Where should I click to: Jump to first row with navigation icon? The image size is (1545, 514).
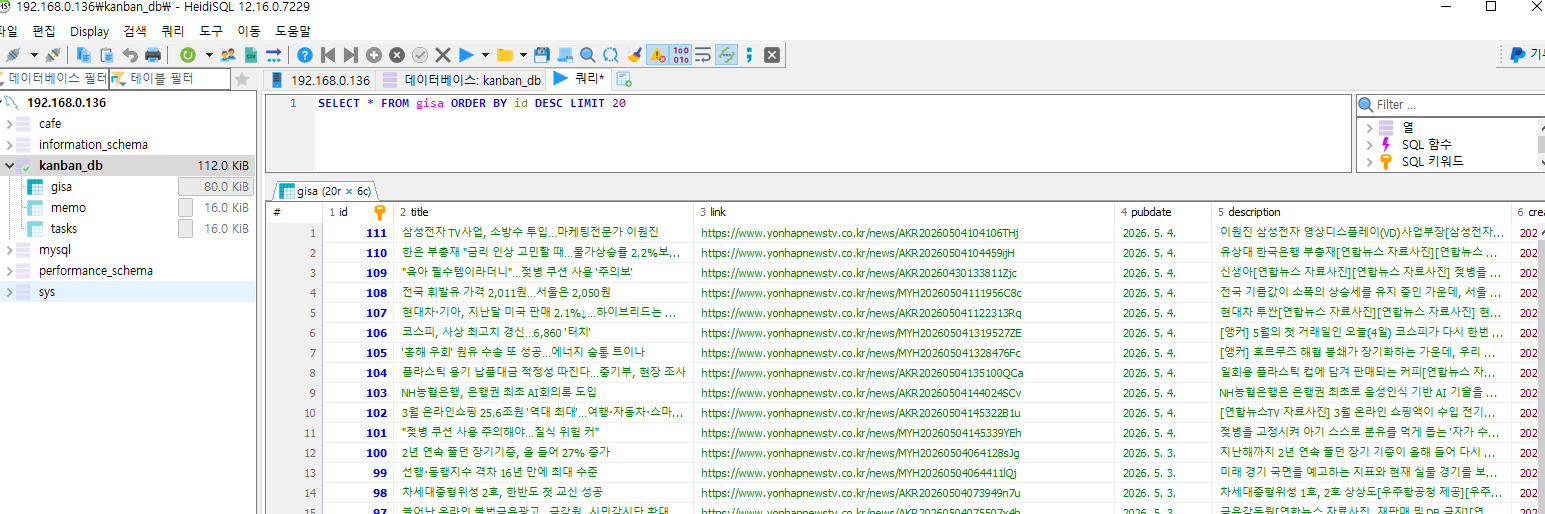pos(328,55)
